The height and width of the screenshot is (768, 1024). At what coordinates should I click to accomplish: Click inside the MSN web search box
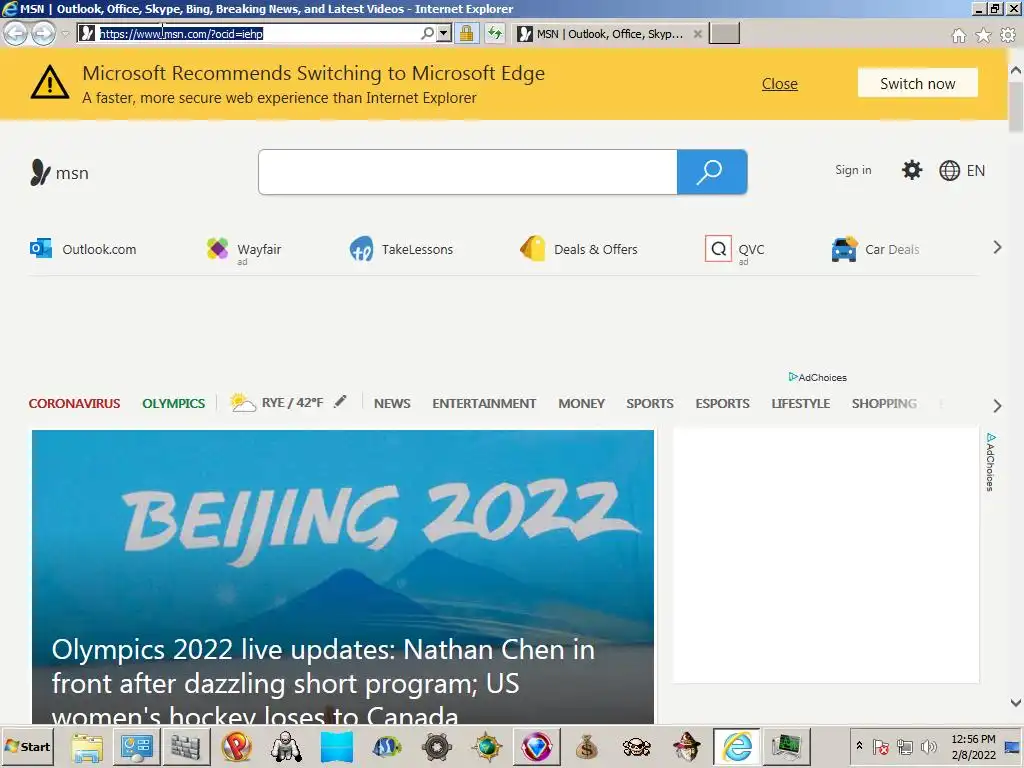468,172
